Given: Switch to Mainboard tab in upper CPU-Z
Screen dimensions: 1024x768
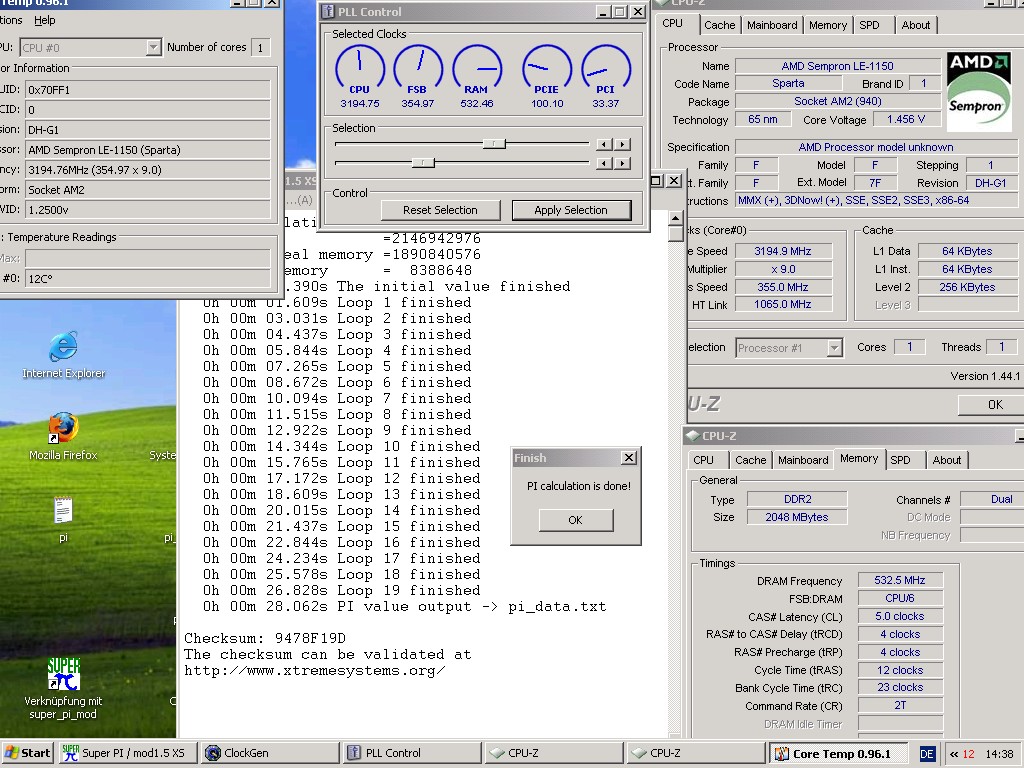Looking at the screenshot, I should pyautogui.click(x=772, y=25).
